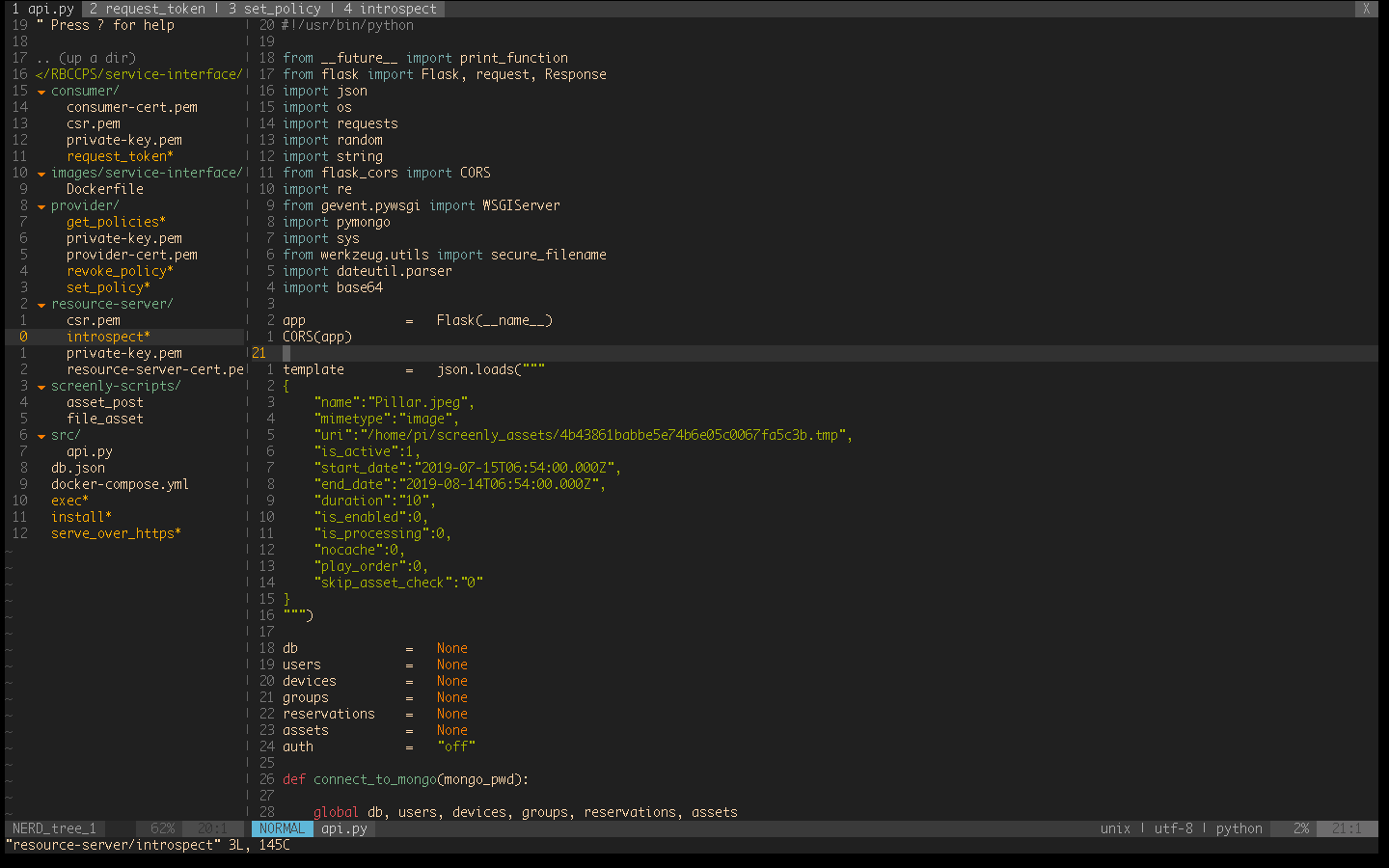Switch to the api.py tab
Viewport: 1389px width, 868px height.
[x=43, y=9]
